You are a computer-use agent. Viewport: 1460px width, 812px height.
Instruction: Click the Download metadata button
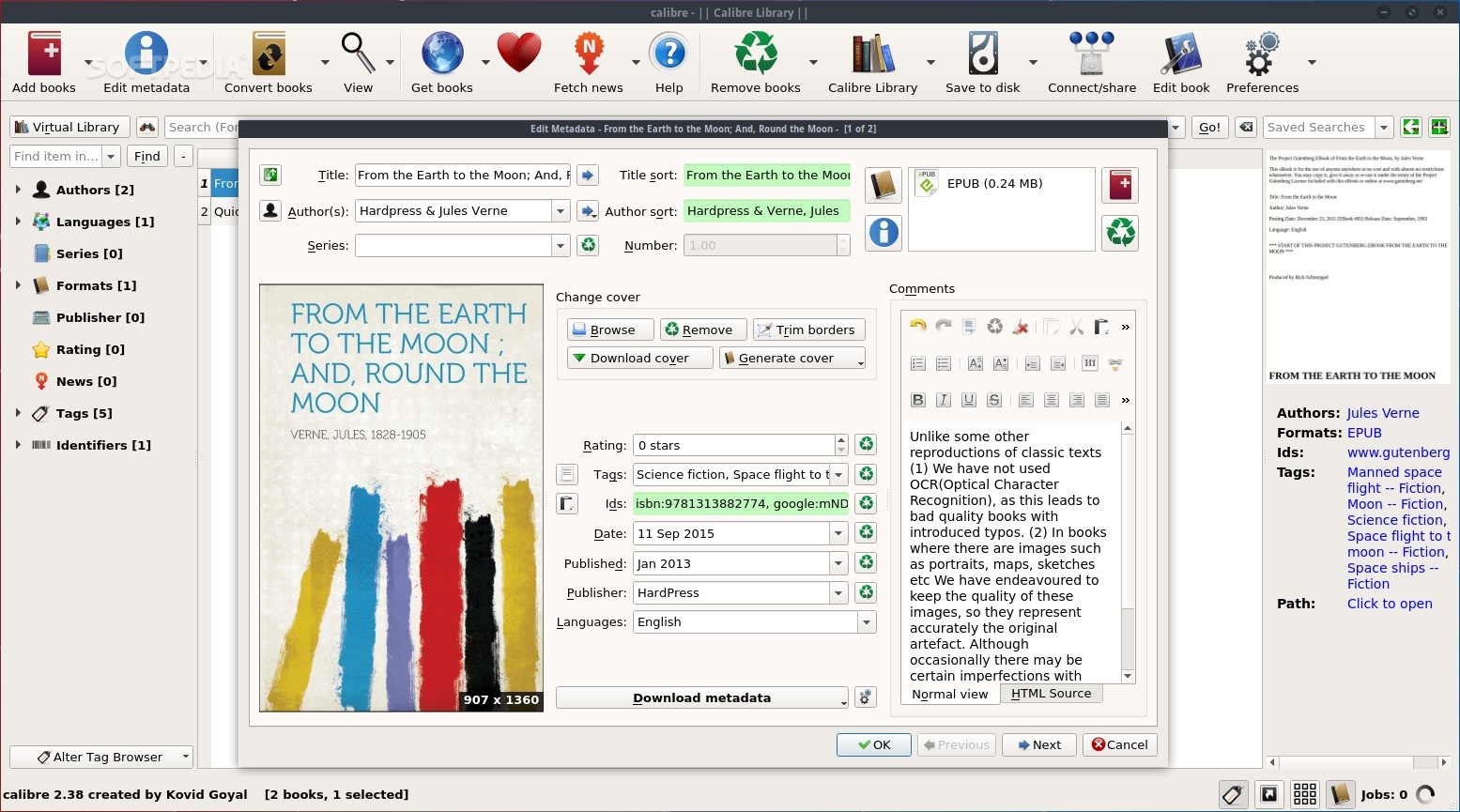pos(702,697)
